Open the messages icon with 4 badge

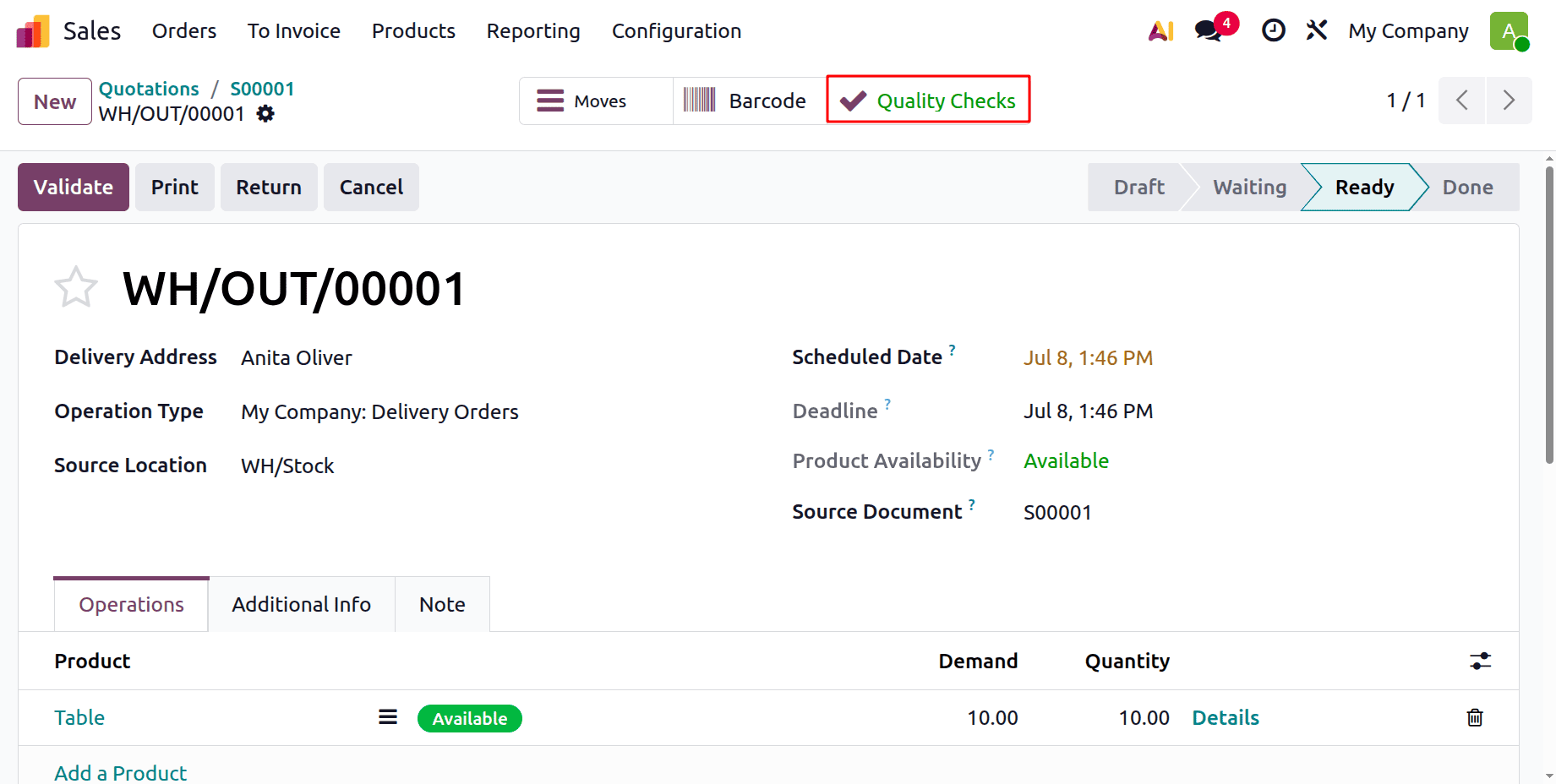click(1209, 31)
